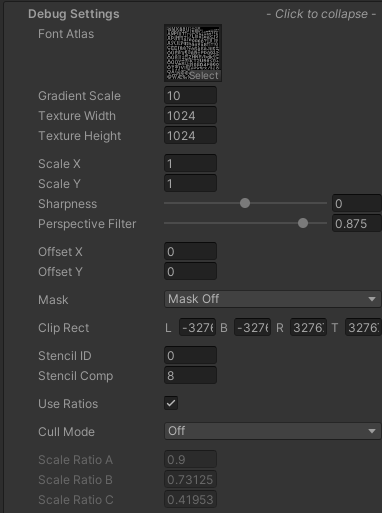Click the Scale Ratio C field
This screenshot has height=513, width=382.
tap(190, 500)
